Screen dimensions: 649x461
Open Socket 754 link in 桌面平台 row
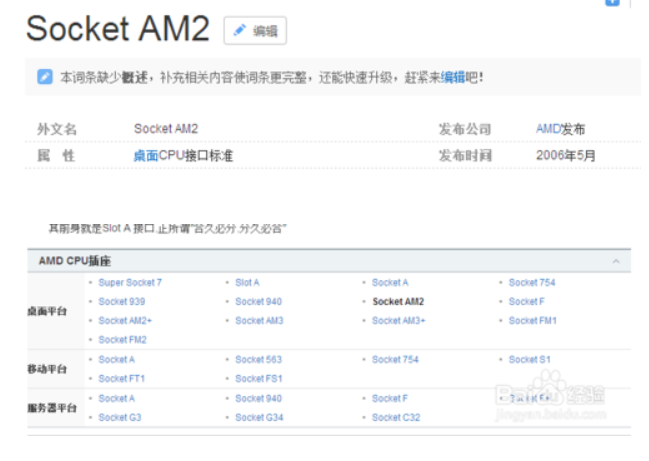(x=532, y=283)
